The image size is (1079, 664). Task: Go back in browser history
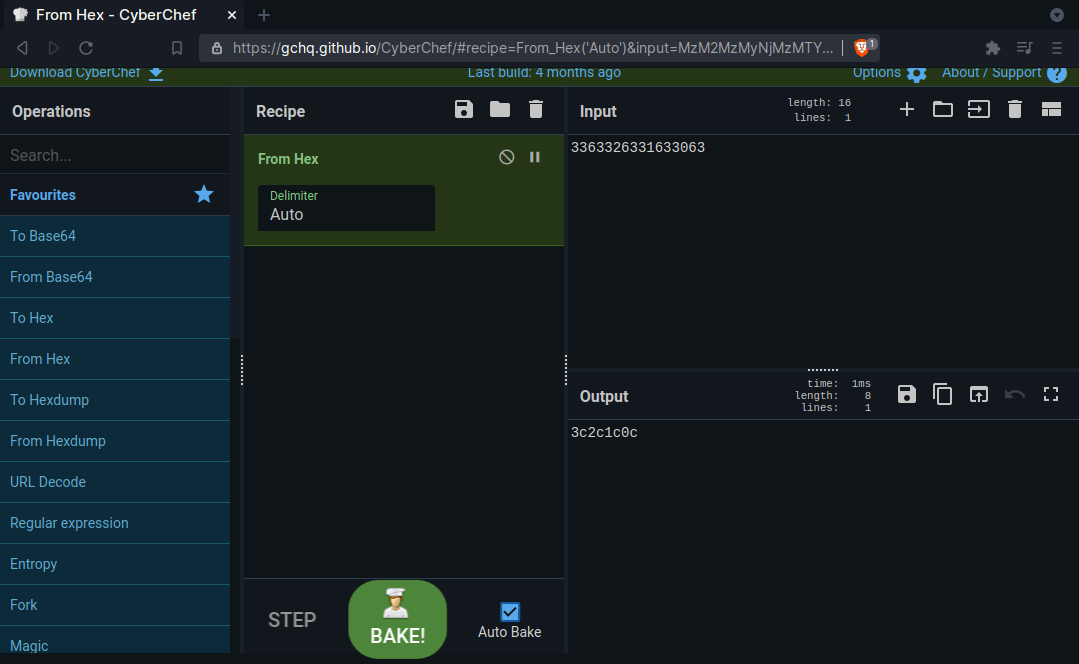[x=22, y=47]
